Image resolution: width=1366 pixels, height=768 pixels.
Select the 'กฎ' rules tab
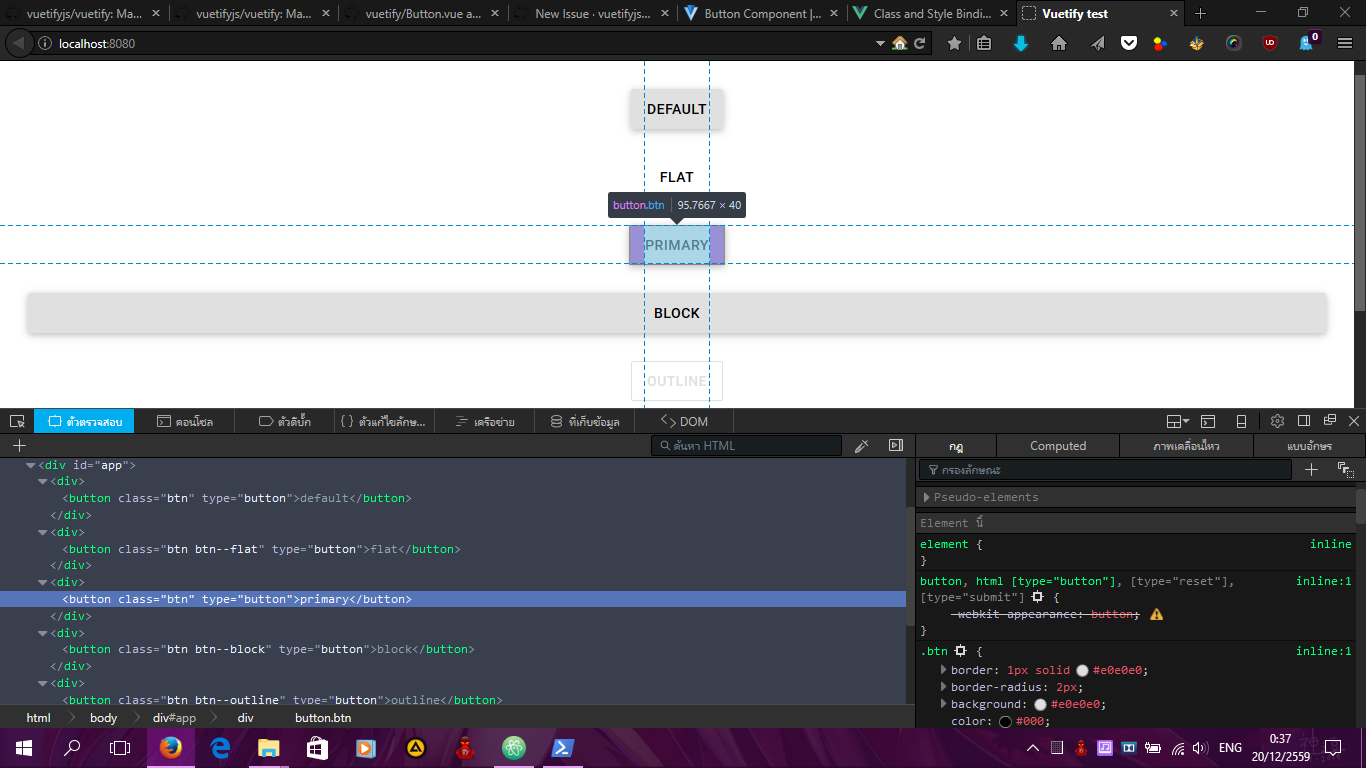pyautogui.click(x=957, y=446)
